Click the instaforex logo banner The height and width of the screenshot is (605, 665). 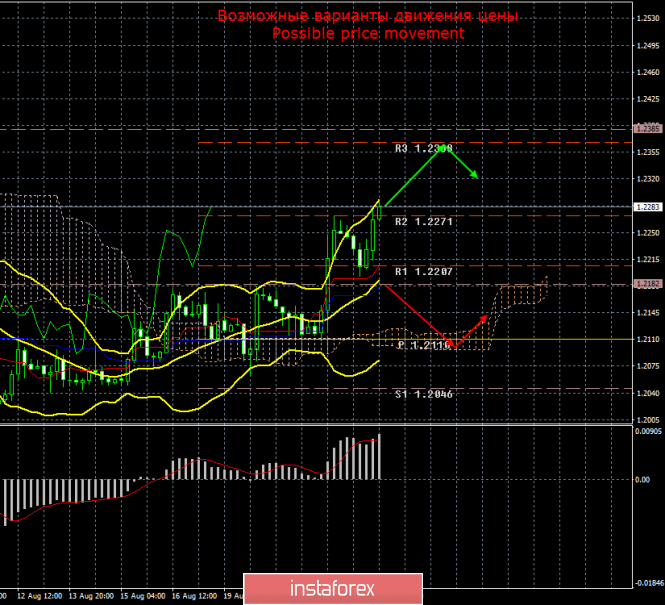click(333, 589)
